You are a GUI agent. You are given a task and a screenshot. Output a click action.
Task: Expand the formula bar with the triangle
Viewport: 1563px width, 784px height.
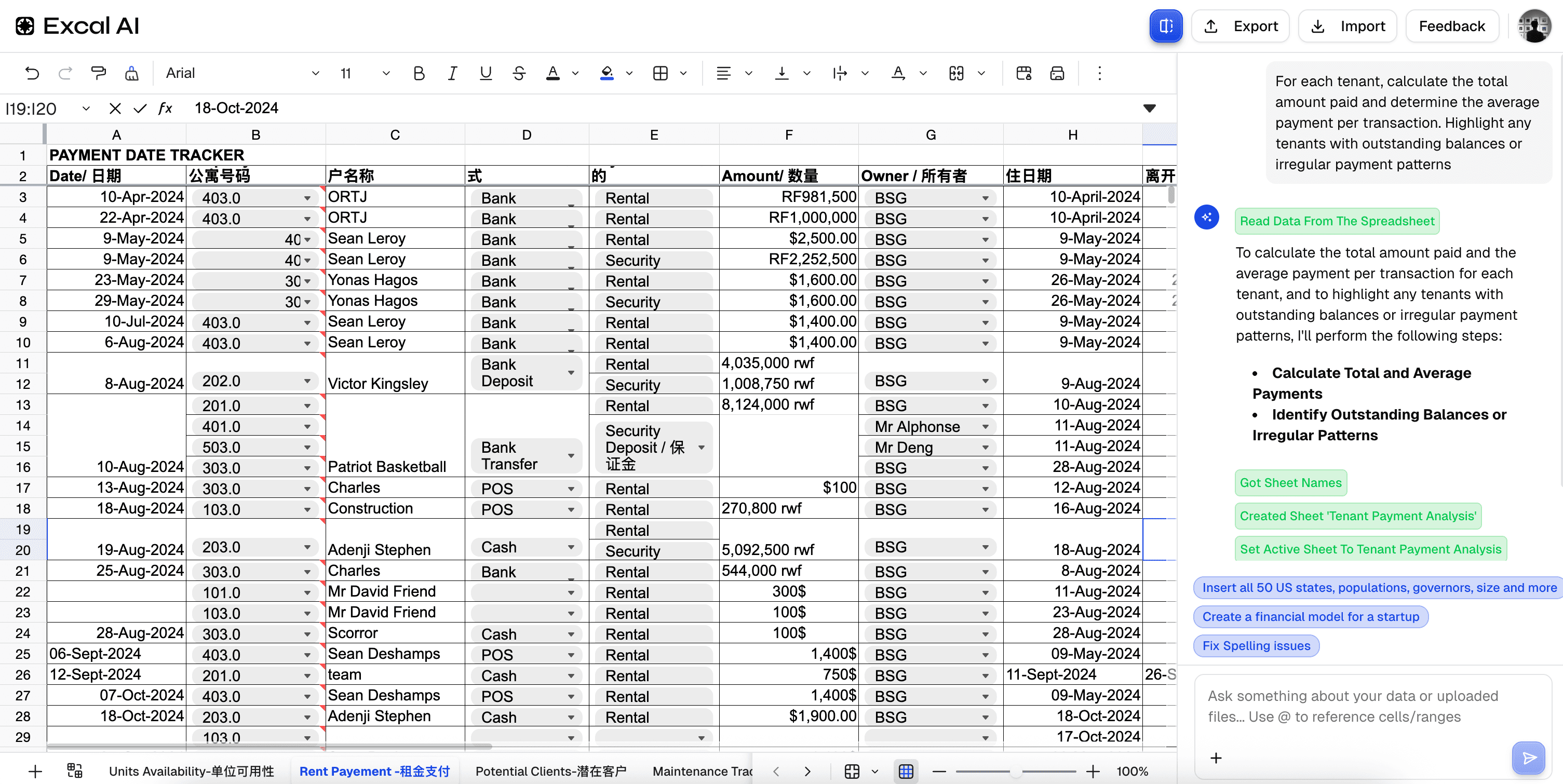click(1149, 109)
